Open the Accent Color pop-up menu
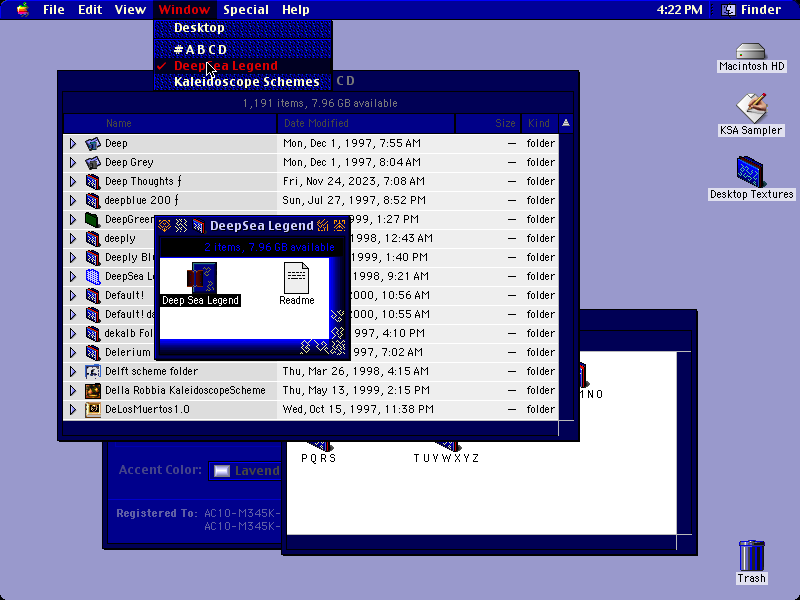Viewport: 800px width, 600px height. coord(244,470)
